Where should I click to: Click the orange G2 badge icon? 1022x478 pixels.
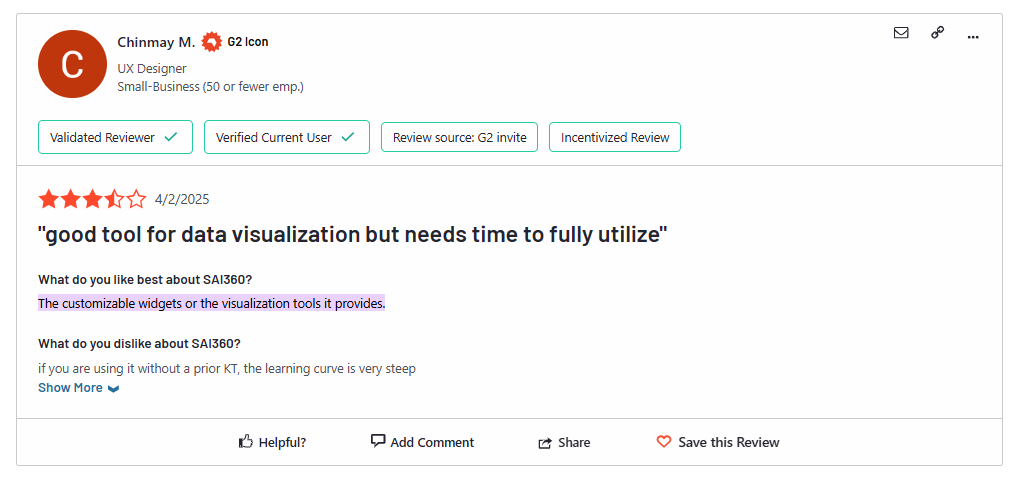click(211, 42)
